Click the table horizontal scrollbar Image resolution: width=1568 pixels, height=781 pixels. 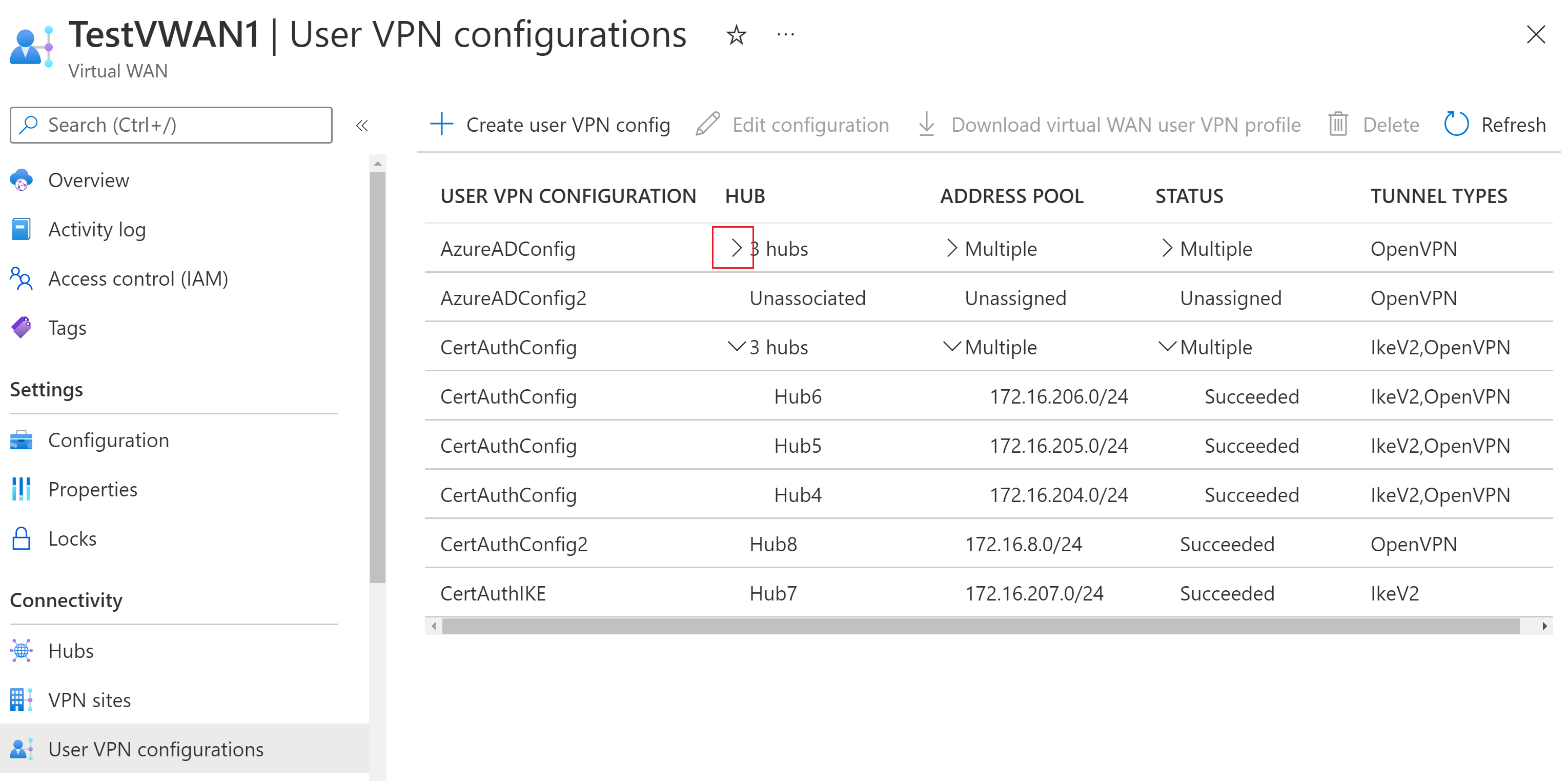980,626
